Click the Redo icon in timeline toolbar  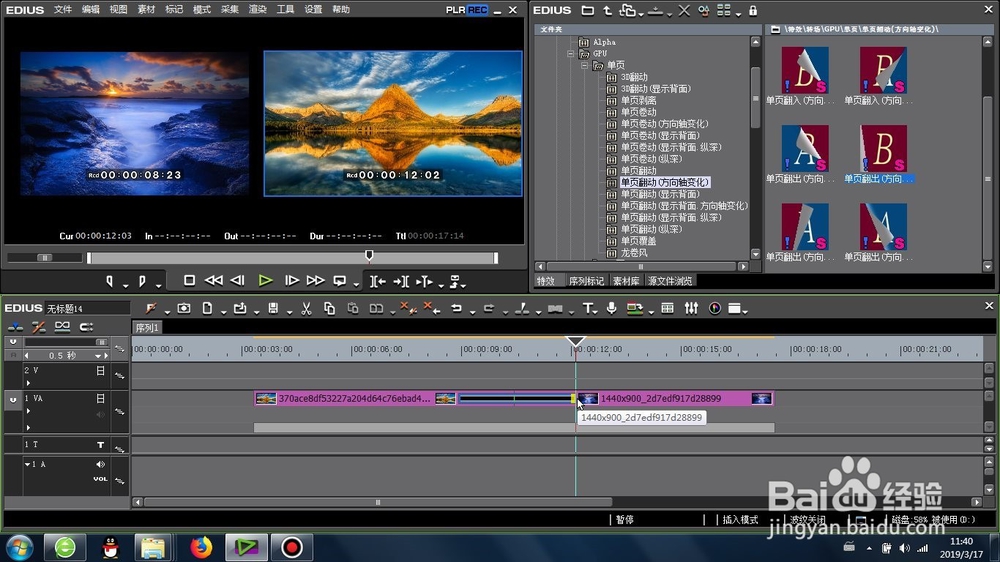tap(489, 309)
